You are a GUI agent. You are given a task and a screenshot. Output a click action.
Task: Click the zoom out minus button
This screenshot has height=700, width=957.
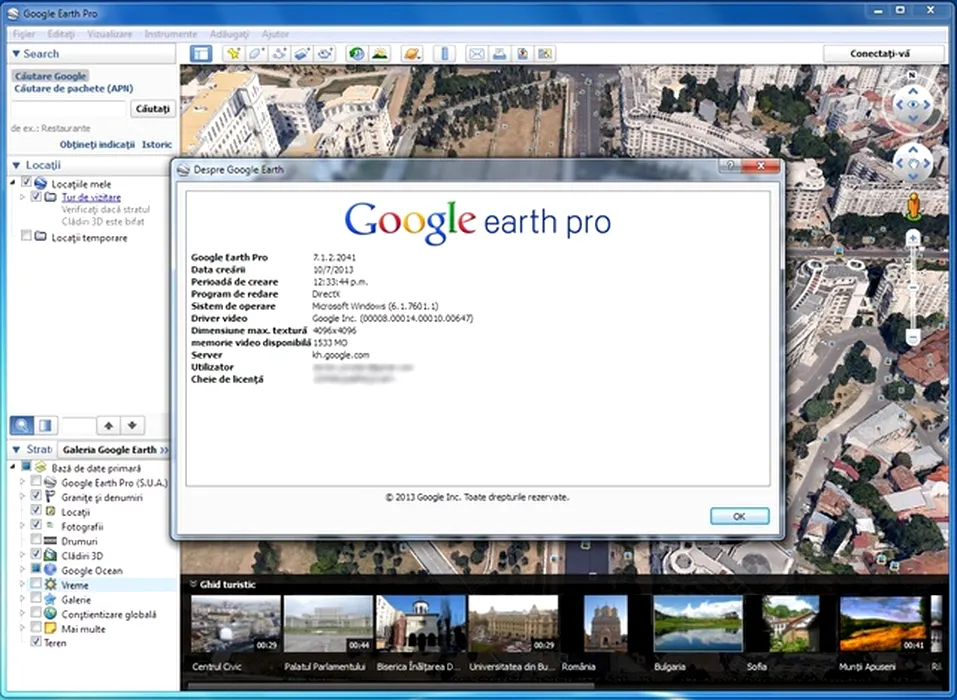coord(912,336)
